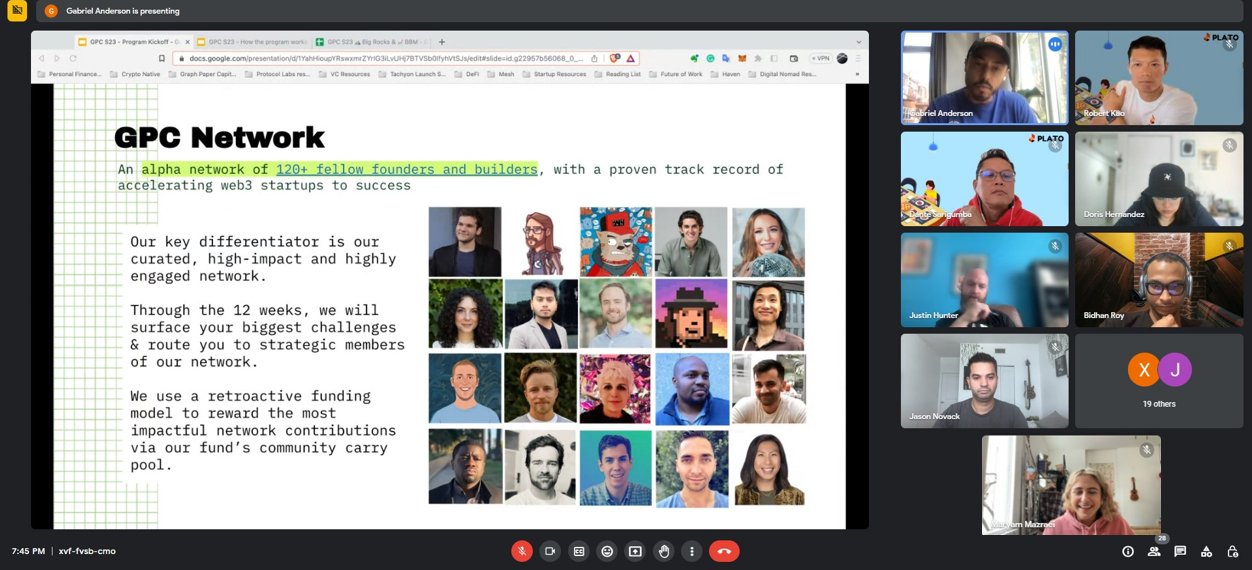Viewport: 1252px width, 570px height.
Task: Open Brave Rewards triangle icon
Action: coord(631,58)
